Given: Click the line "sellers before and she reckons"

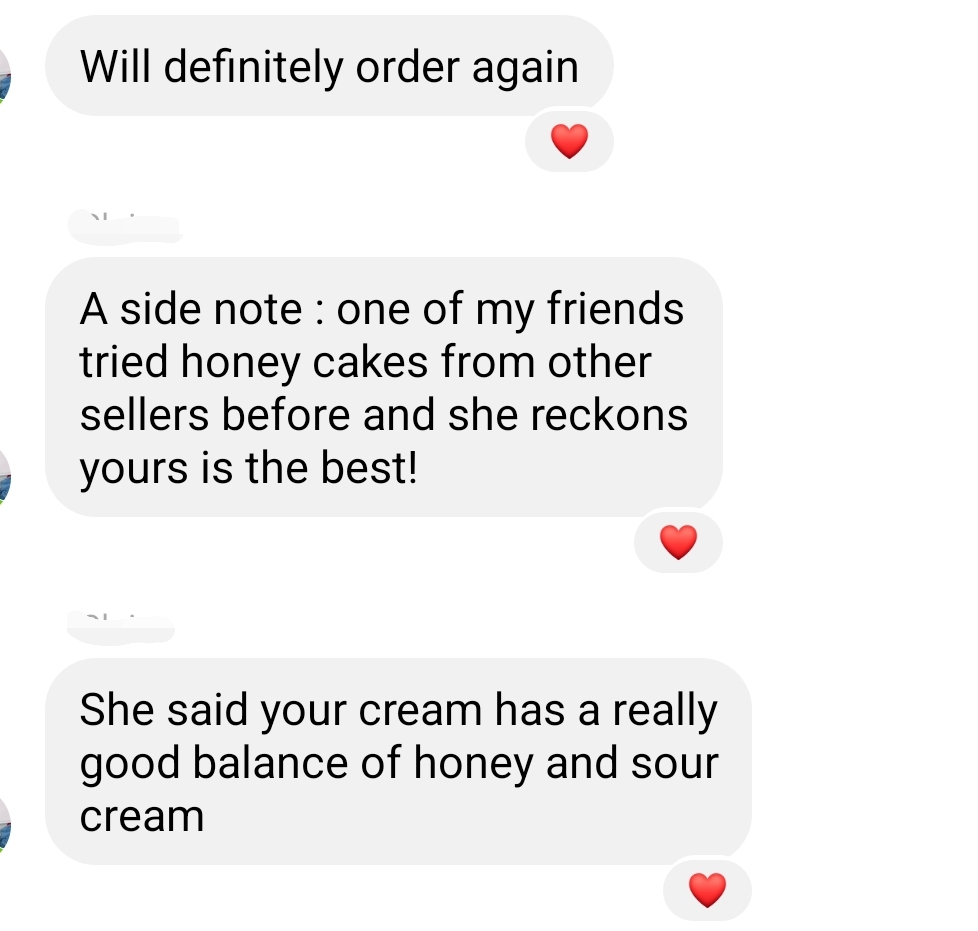Looking at the screenshot, I should [384, 415].
